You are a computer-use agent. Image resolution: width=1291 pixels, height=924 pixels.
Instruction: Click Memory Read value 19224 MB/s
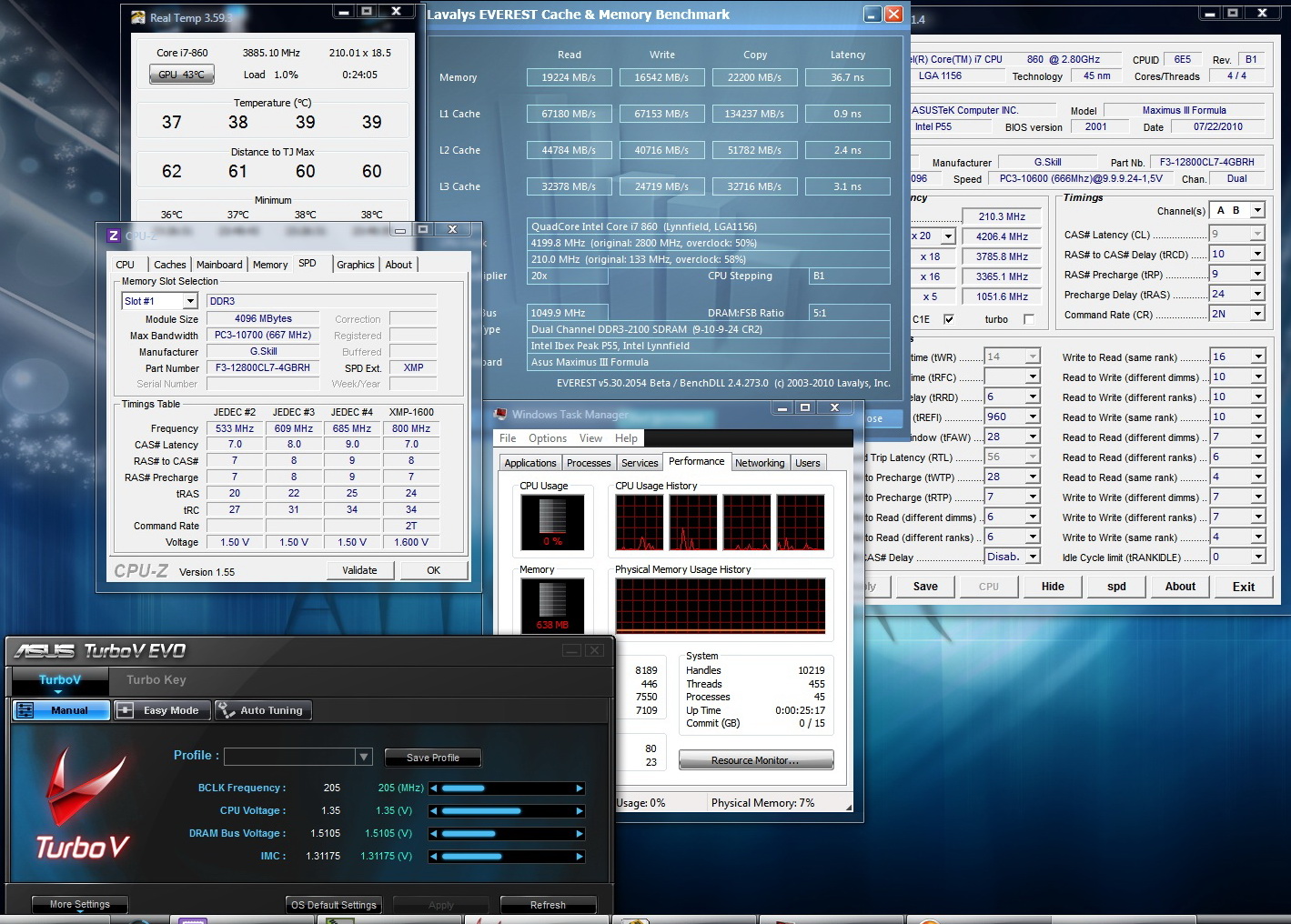569,77
